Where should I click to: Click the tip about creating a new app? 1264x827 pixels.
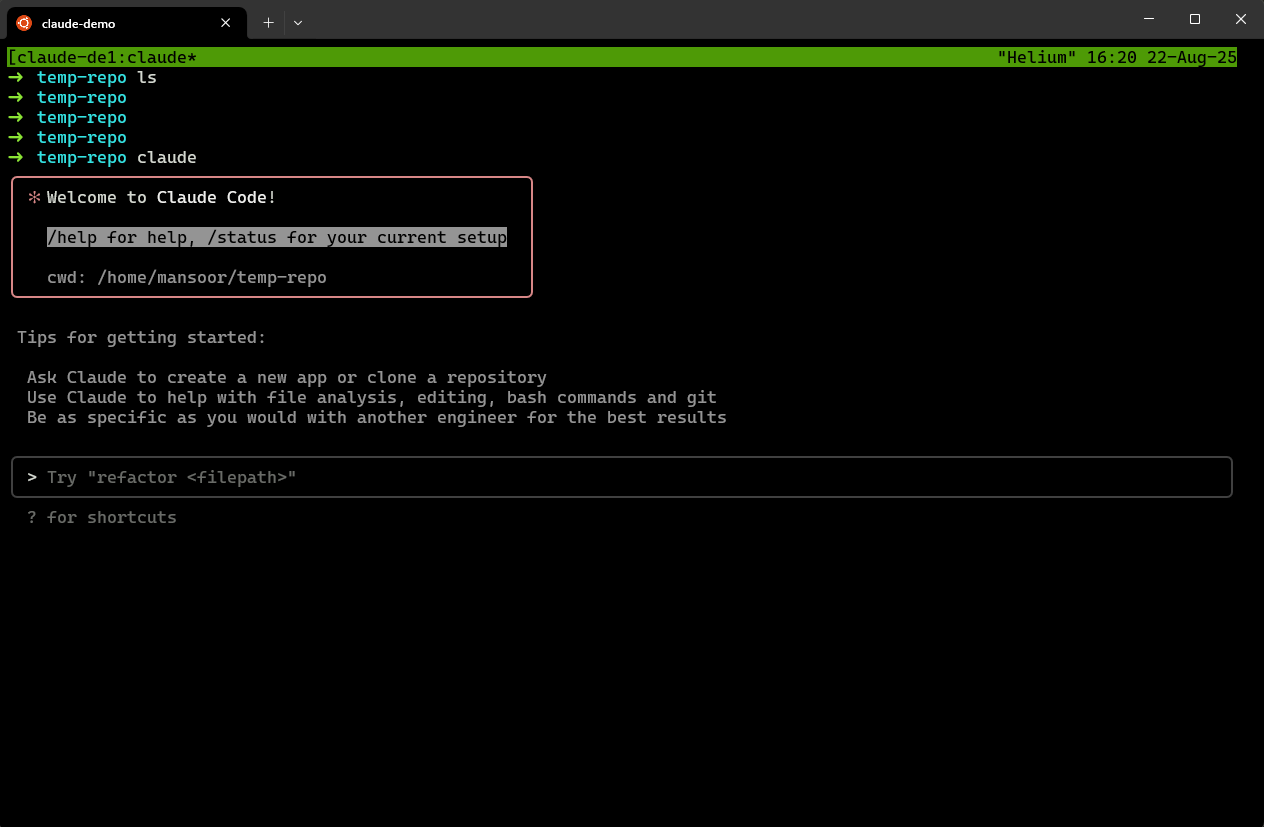click(x=287, y=378)
